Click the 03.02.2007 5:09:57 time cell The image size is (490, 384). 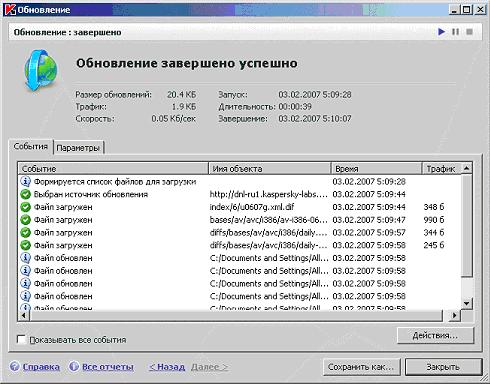coord(369,232)
